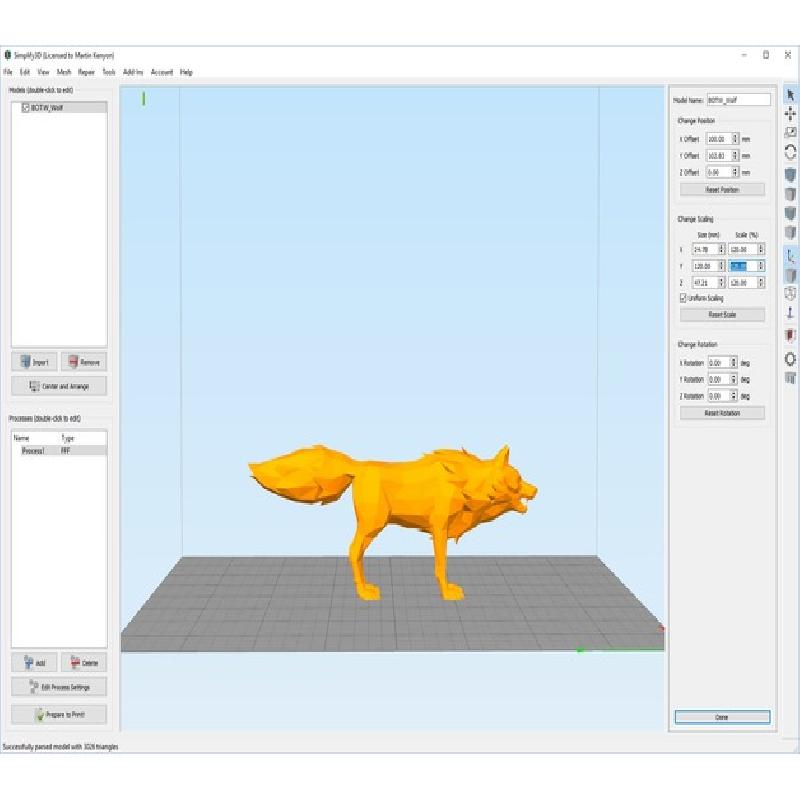Pick the Scale model tool icon
This screenshot has width=800, height=800.
coord(790,133)
